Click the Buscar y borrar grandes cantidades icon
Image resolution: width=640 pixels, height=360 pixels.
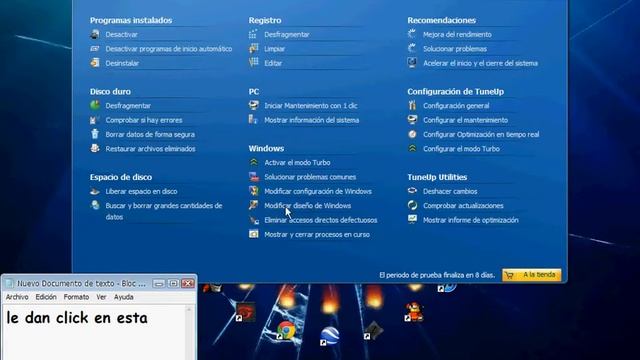95,205
